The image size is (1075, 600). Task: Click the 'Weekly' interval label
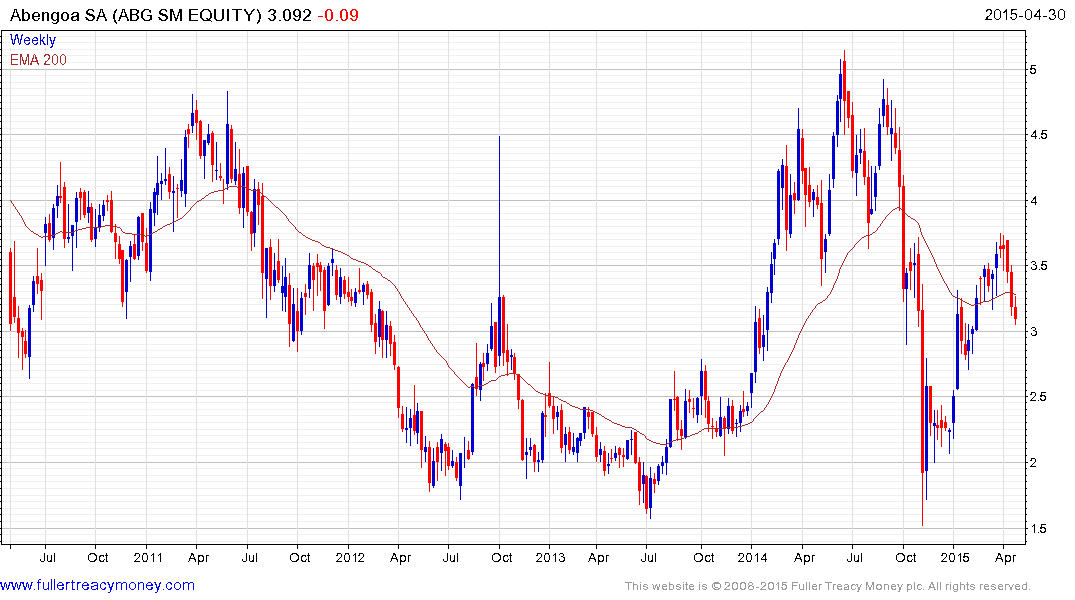pos(33,40)
